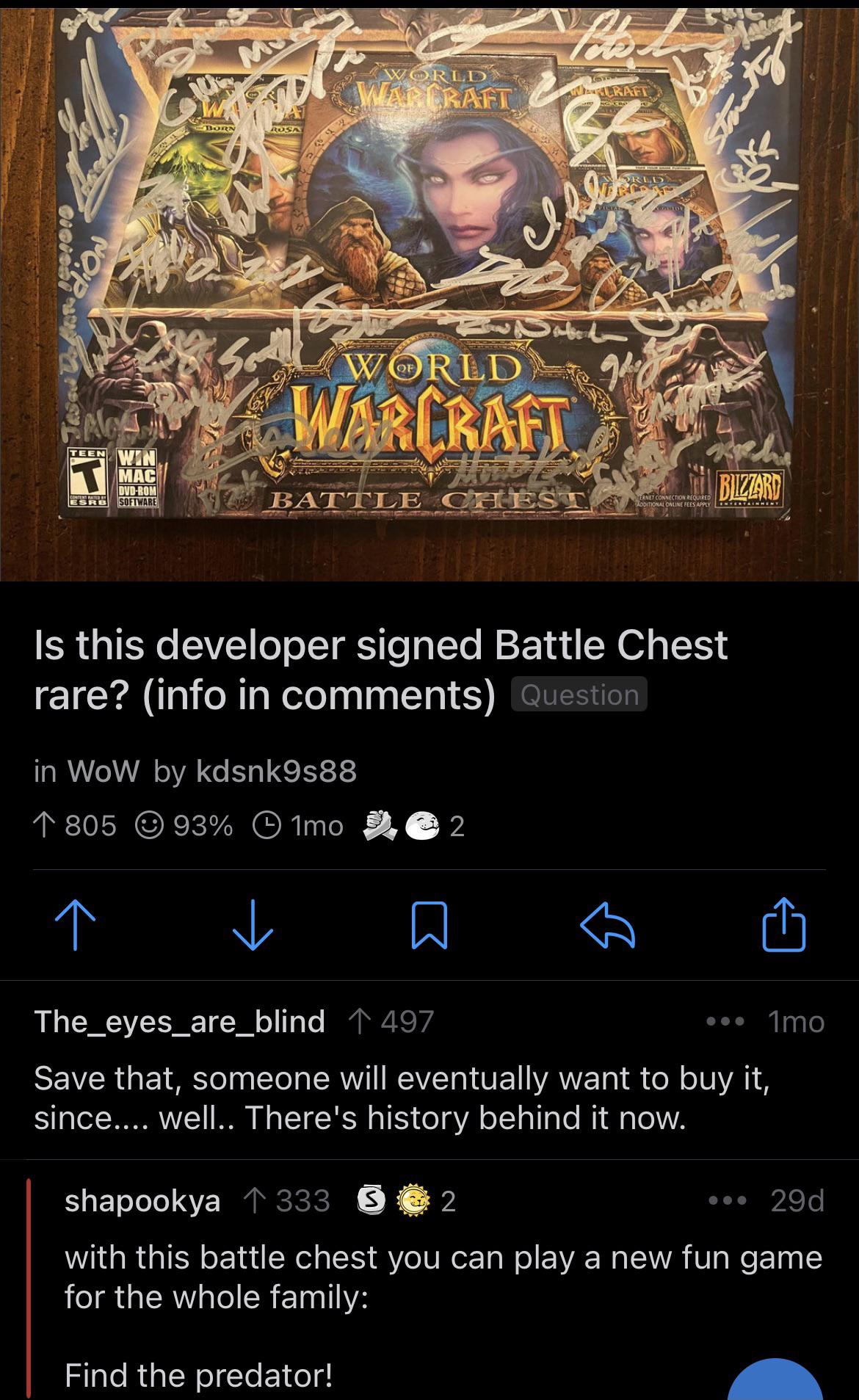Tap the Question flair tag
The width and height of the screenshot is (859, 1400).
579,694
